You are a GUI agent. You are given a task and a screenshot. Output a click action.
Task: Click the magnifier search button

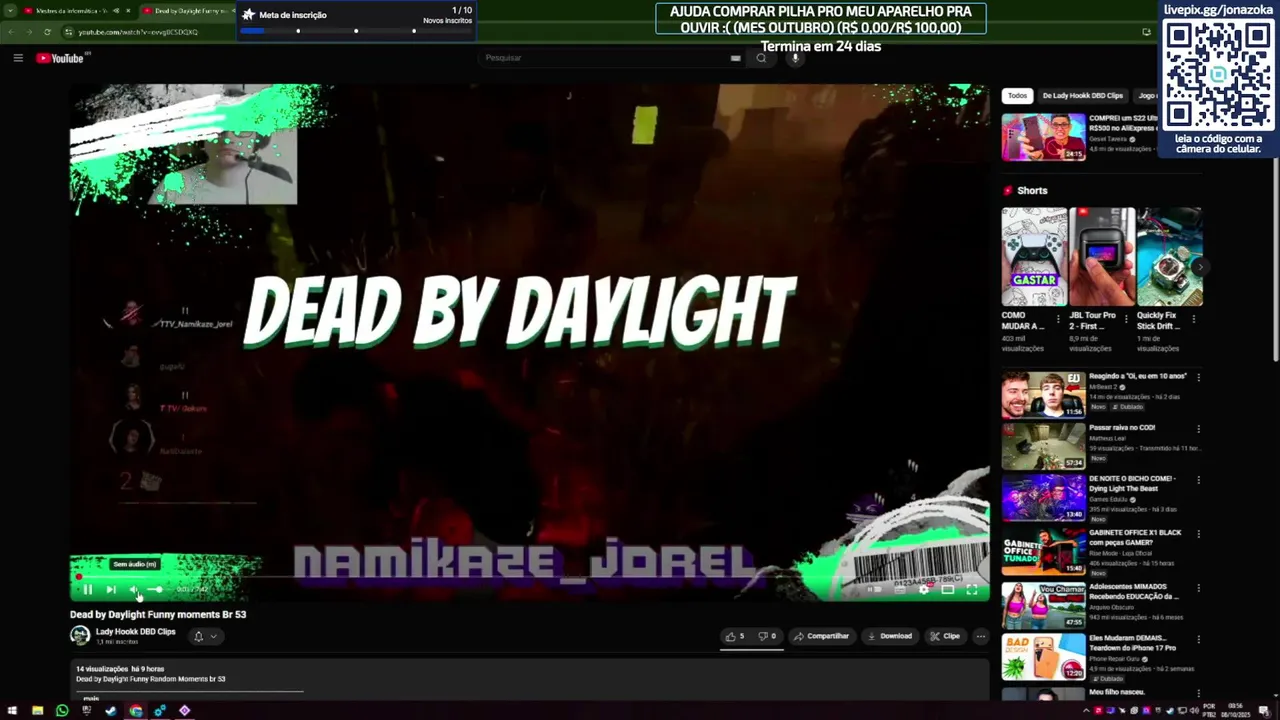(761, 58)
